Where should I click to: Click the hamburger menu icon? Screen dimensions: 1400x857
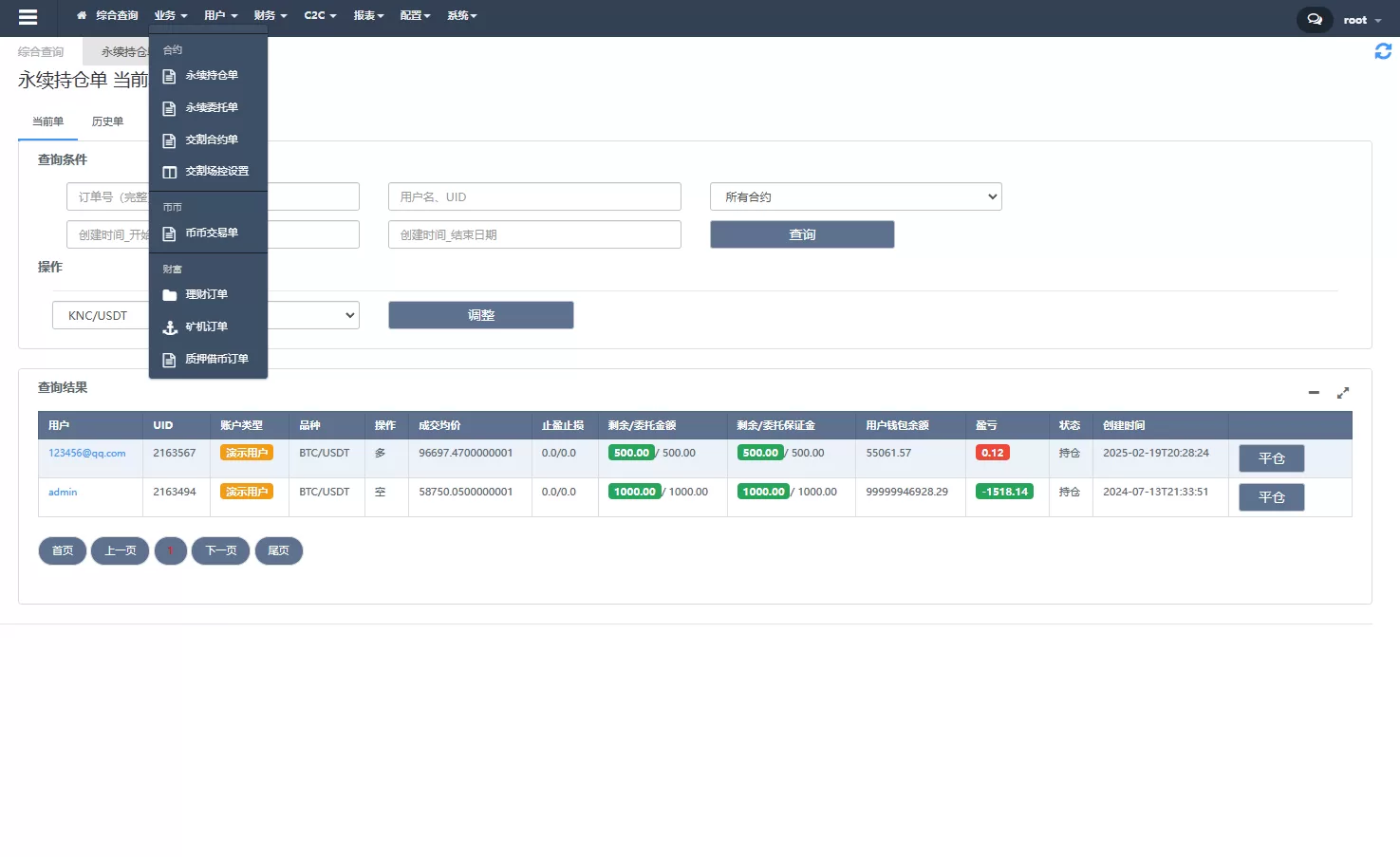[x=28, y=17]
